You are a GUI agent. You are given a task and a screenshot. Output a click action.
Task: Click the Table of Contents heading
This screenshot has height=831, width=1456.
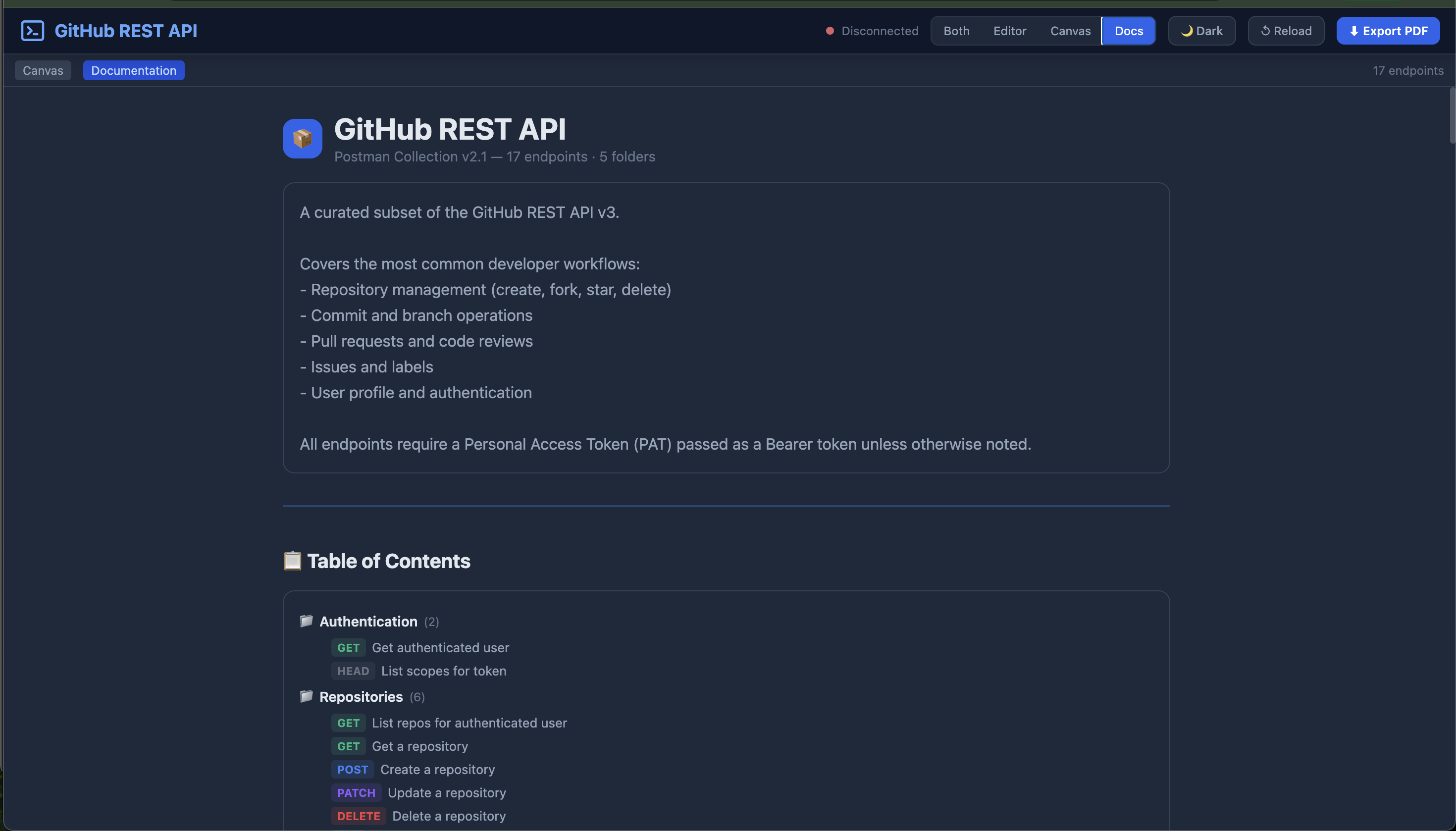[389, 561]
